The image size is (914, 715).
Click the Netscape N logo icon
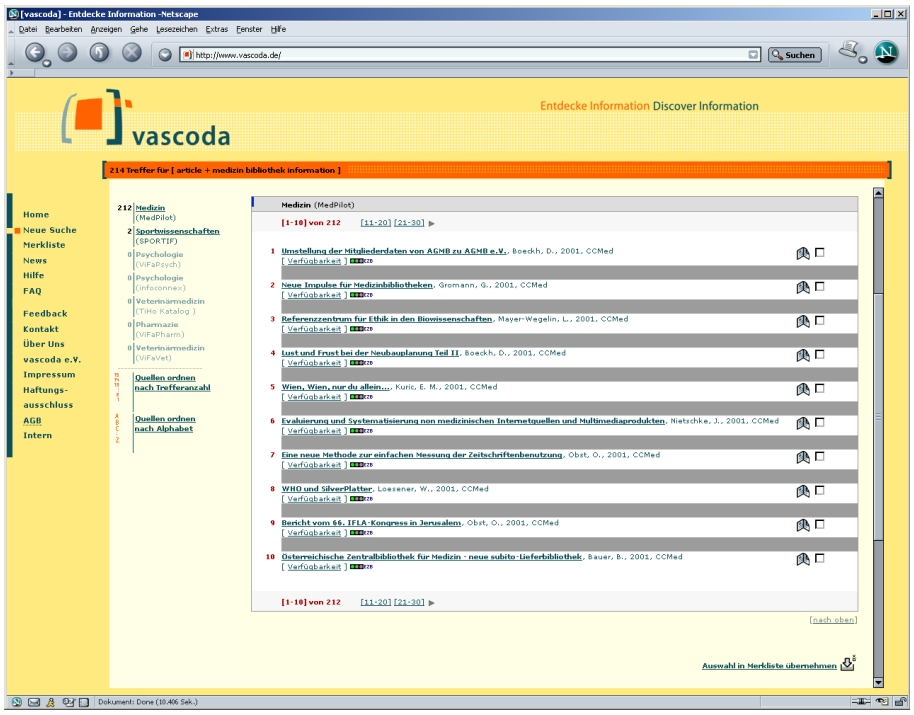click(x=886, y=53)
